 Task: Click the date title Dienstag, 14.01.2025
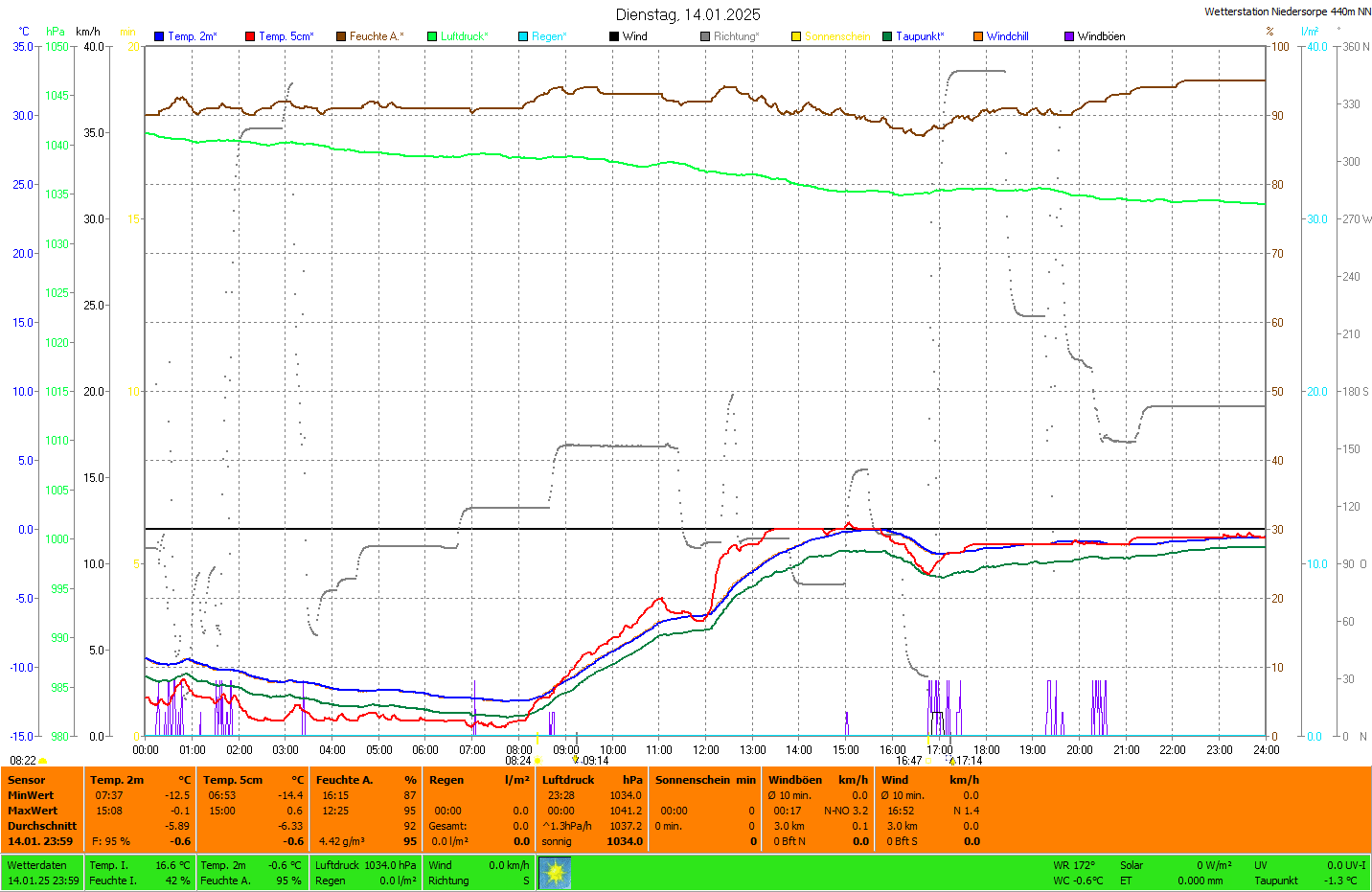pos(688,14)
